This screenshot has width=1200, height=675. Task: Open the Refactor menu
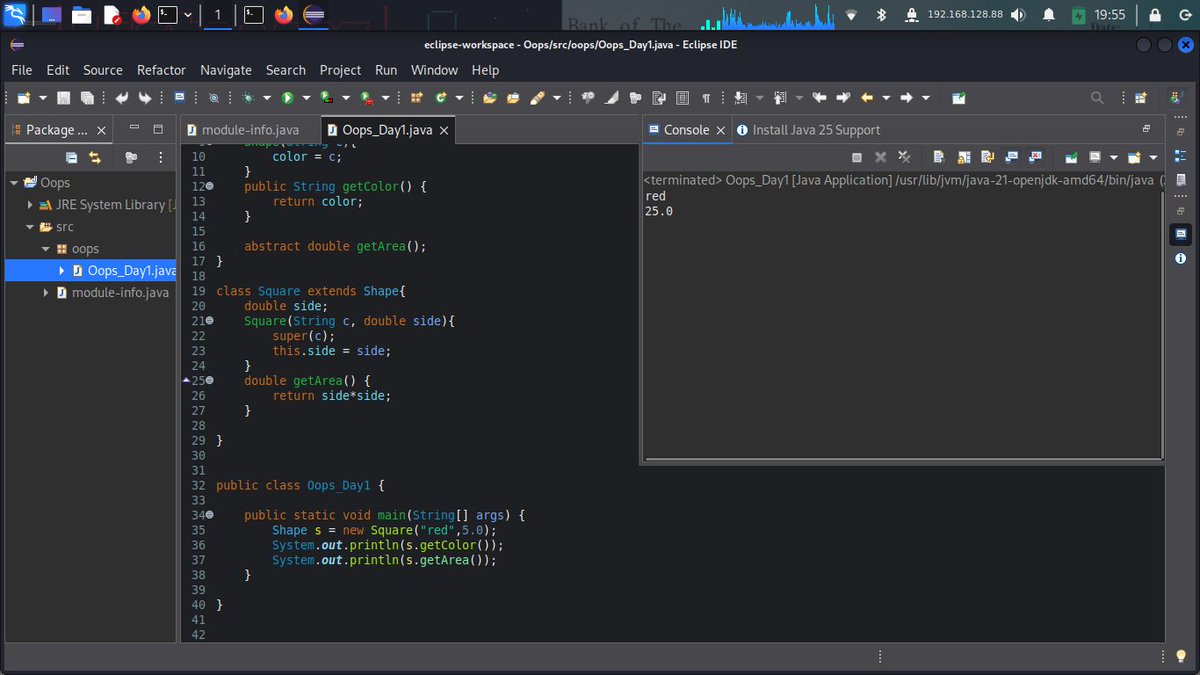tap(161, 70)
